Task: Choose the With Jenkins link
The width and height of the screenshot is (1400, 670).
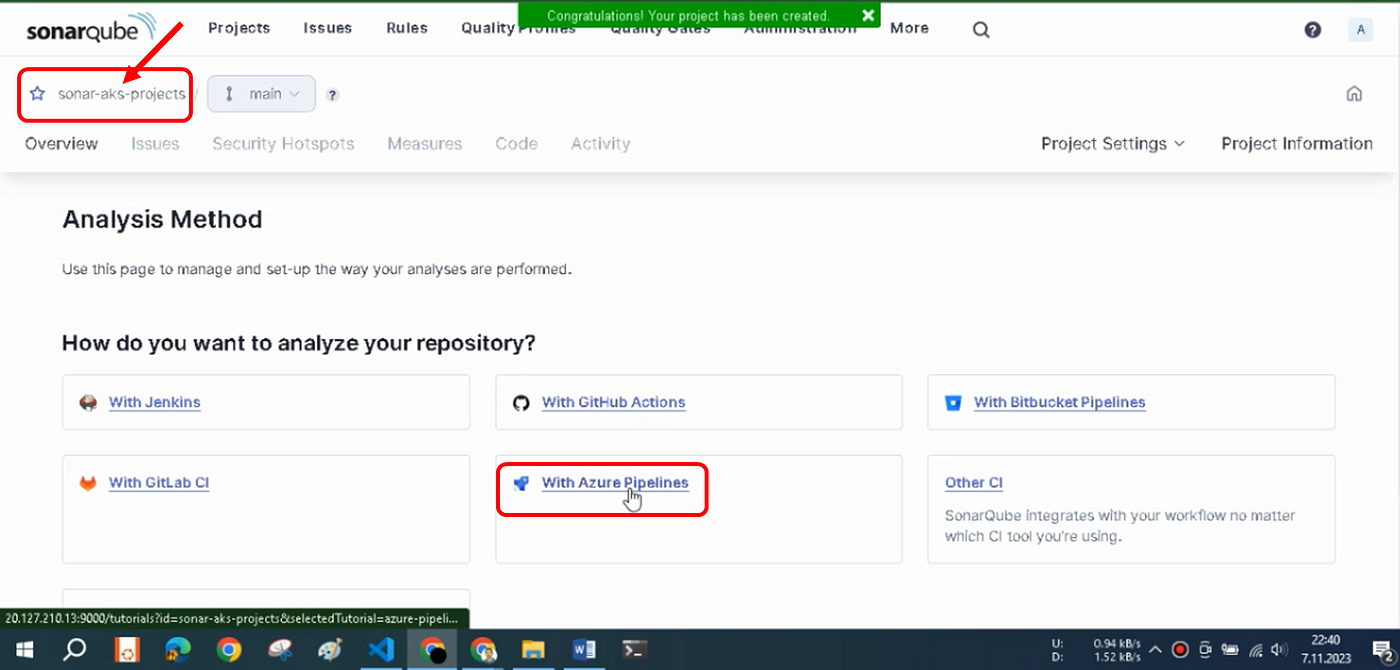Action: (x=155, y=403)
